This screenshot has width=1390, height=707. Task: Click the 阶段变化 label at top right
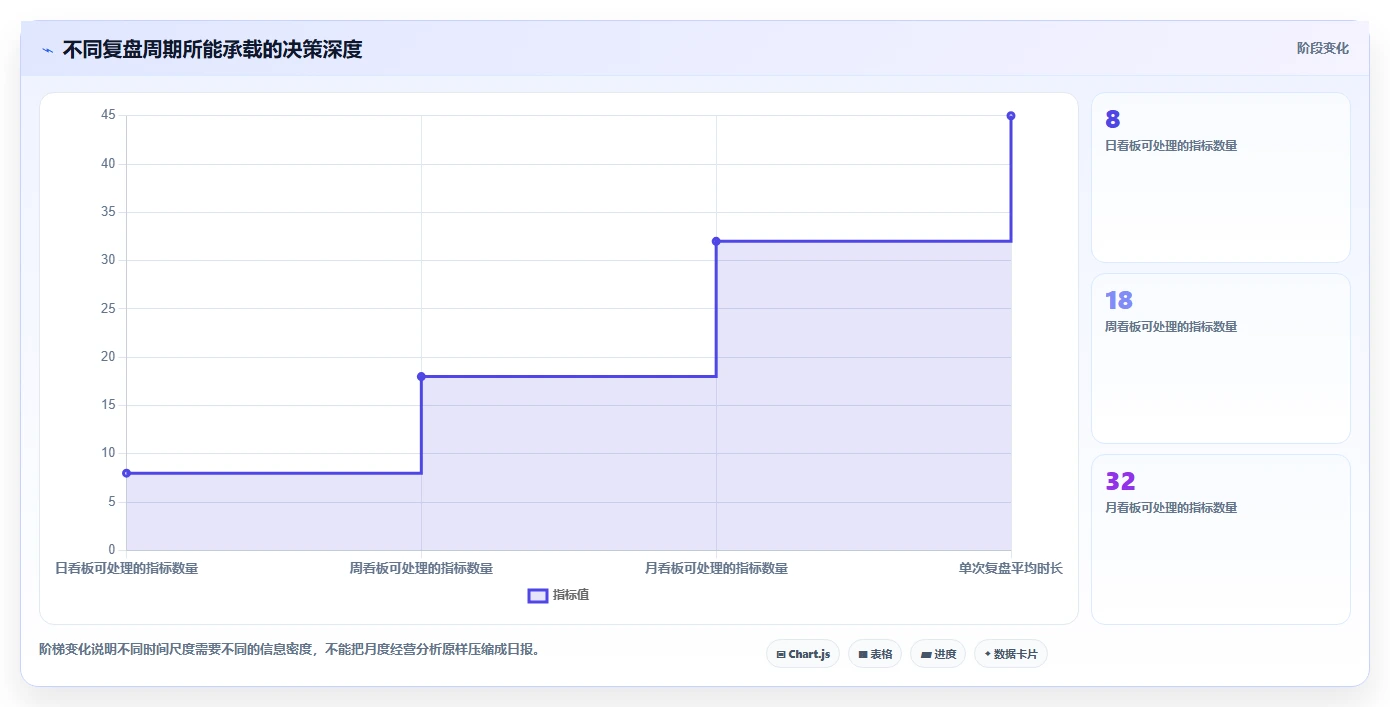[1323, 48]
